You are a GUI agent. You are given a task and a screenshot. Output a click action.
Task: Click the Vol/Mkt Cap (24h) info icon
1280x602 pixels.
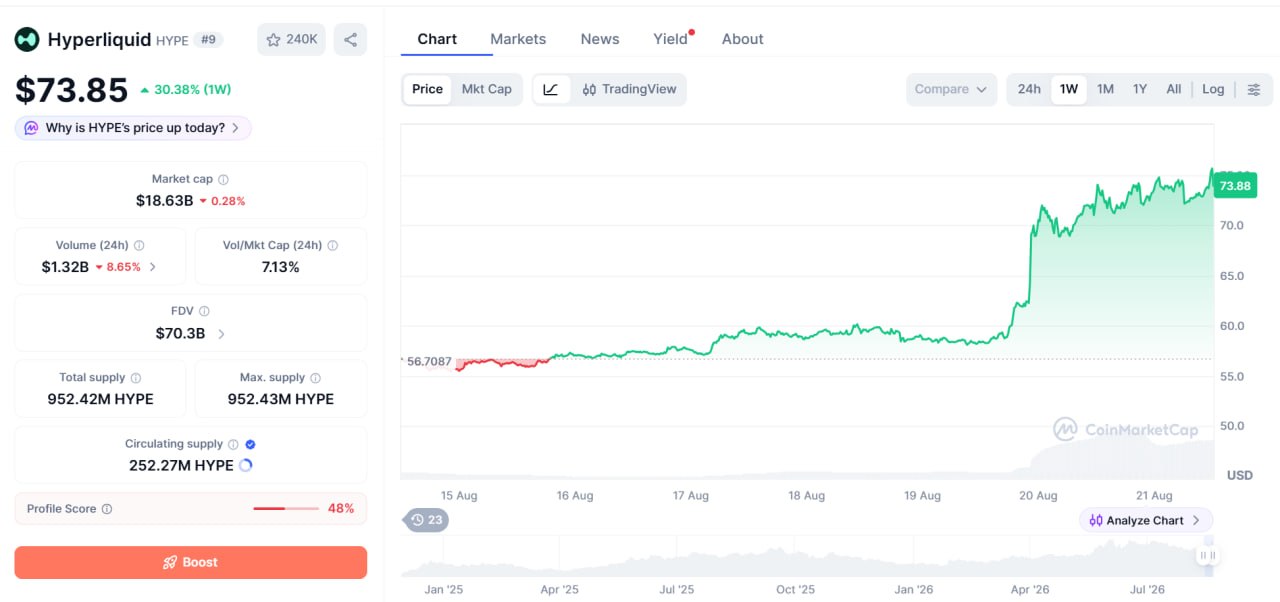click(332, 245)
